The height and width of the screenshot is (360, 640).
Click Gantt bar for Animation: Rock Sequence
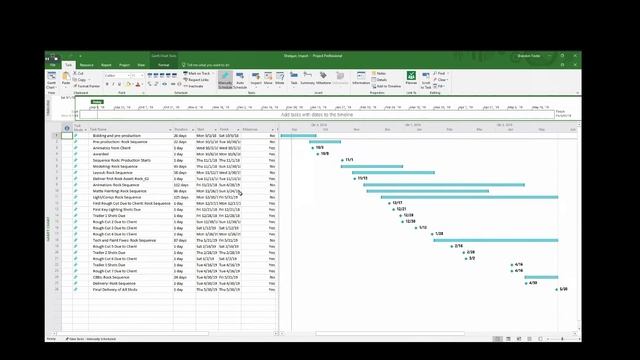(x=444, y=185)
